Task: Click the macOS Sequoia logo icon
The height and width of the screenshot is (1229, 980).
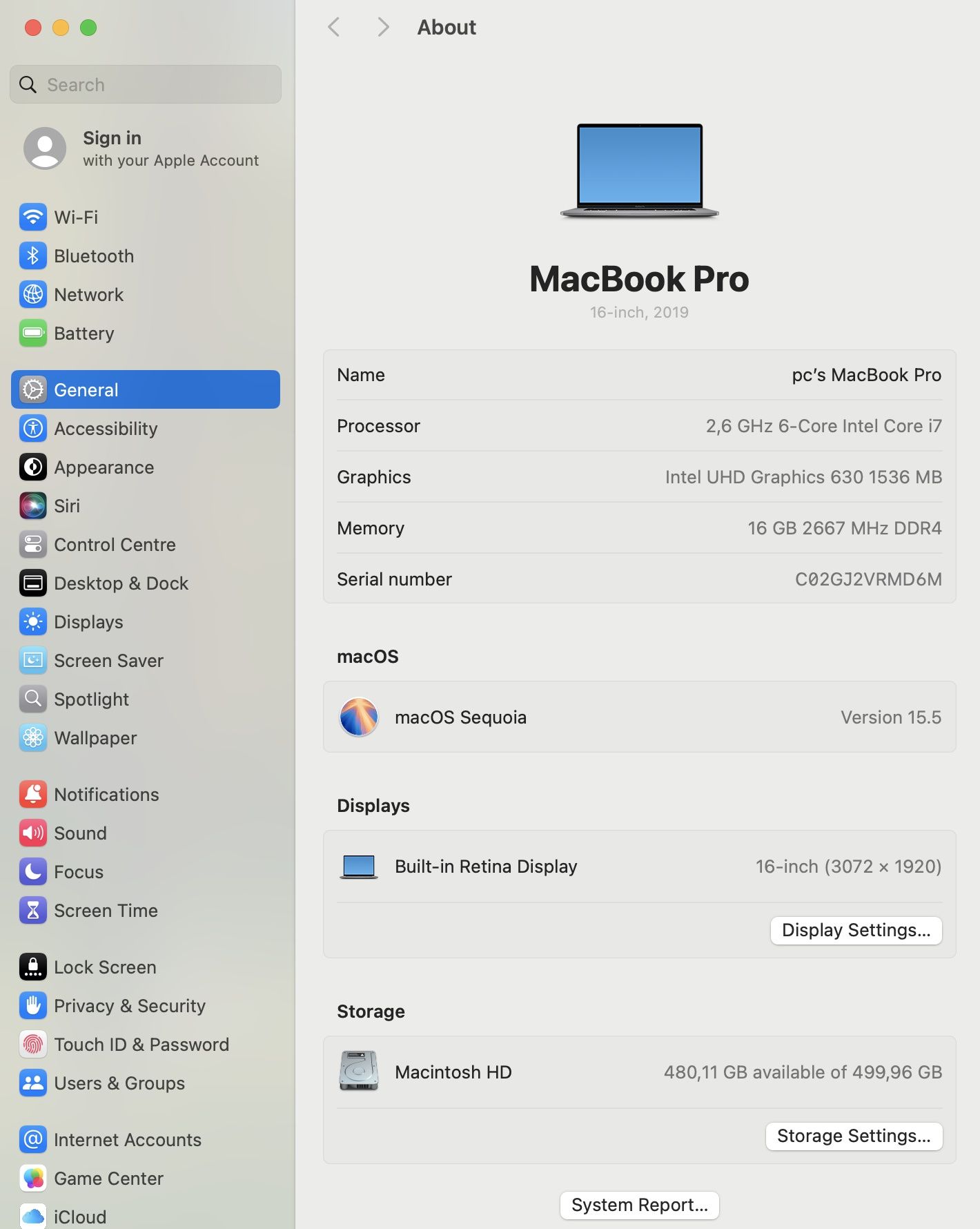Action: [x=359, y=717]
